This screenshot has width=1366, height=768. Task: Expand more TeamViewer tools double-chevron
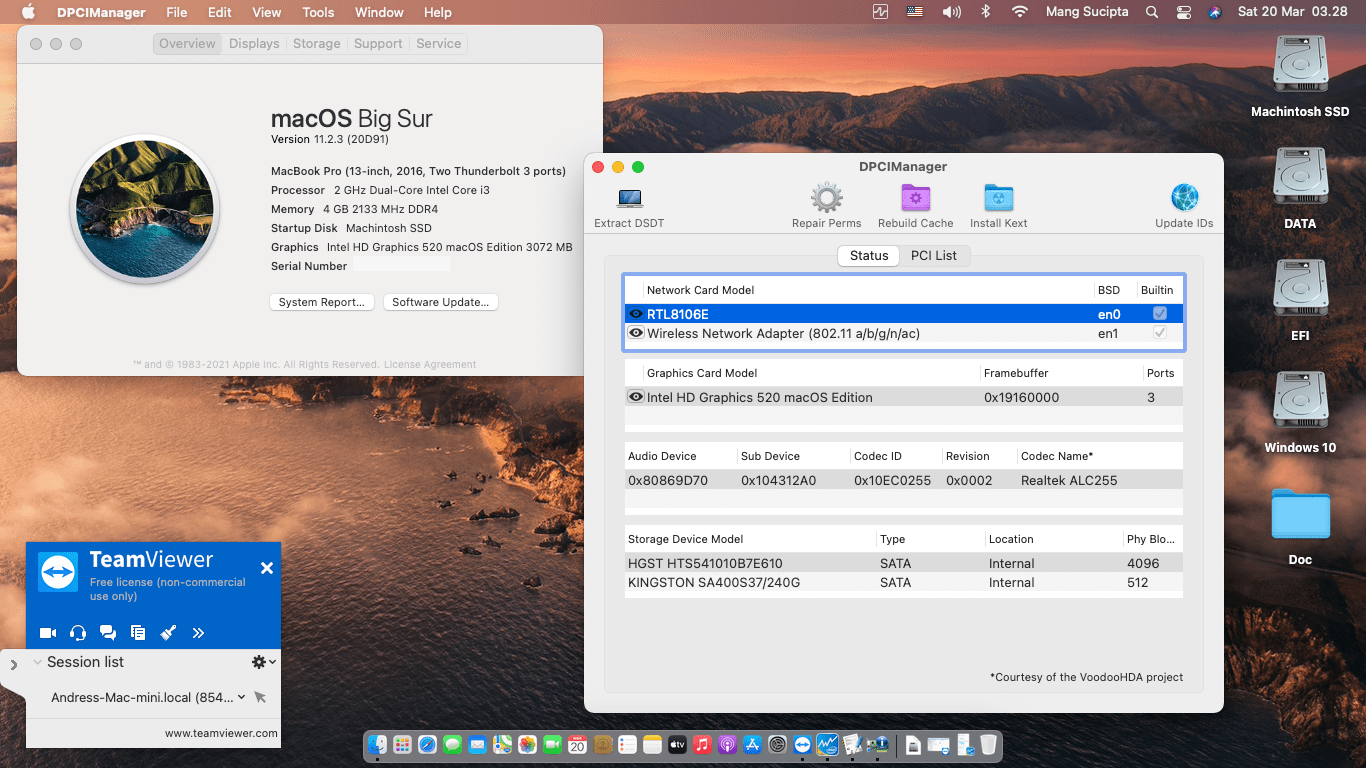point(198,633)
